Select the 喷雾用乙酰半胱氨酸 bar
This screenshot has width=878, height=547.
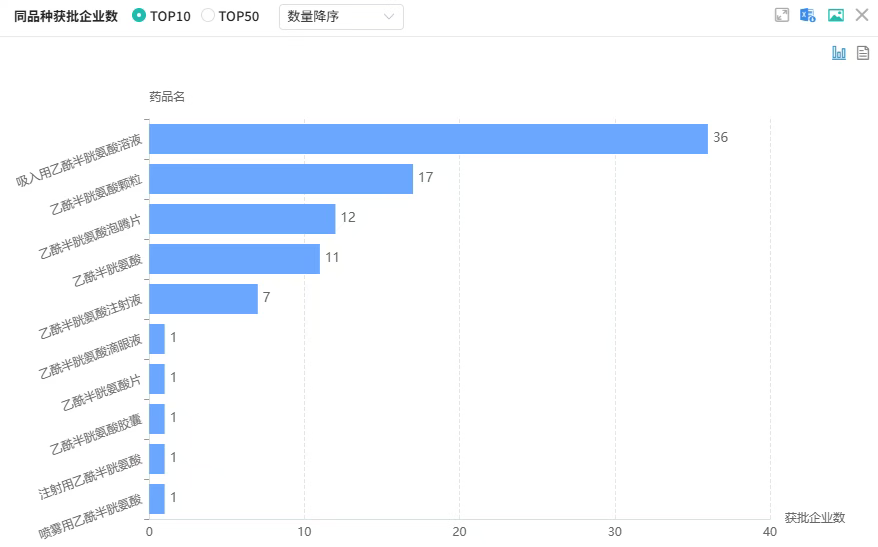point(157,499)
